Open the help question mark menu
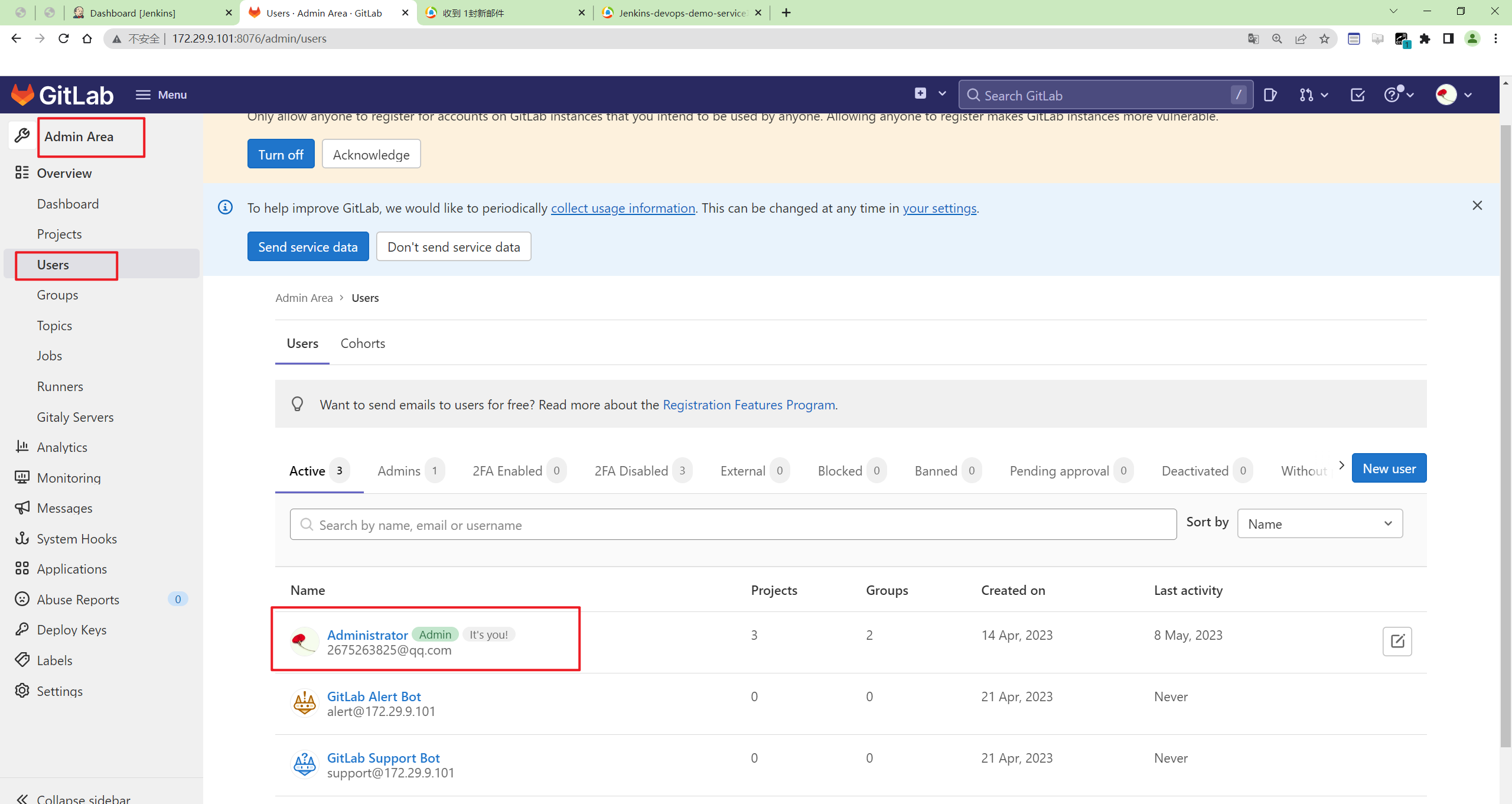Screen dimensions: 1512x804 (x=1399, y=95)
